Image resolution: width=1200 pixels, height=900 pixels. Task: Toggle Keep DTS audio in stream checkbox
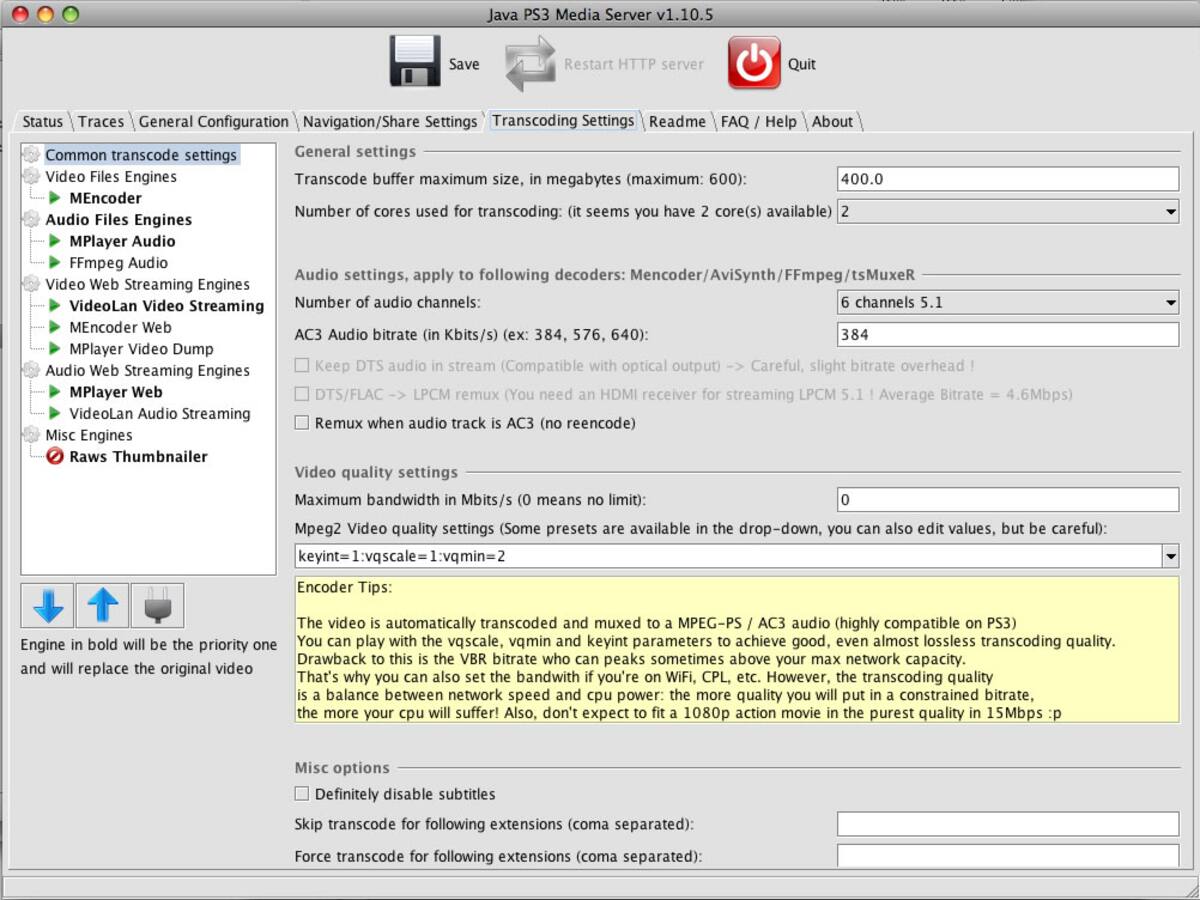click(302, 366)
